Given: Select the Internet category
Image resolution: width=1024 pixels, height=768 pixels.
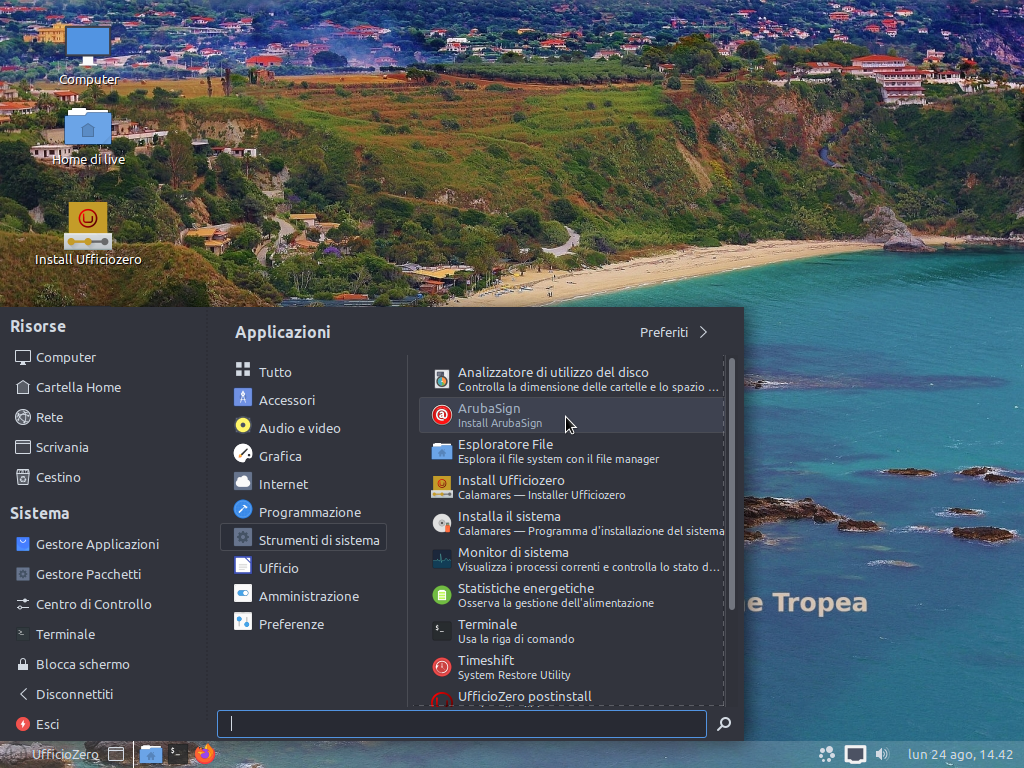Looking at the screenshot, I should [283, 484].
